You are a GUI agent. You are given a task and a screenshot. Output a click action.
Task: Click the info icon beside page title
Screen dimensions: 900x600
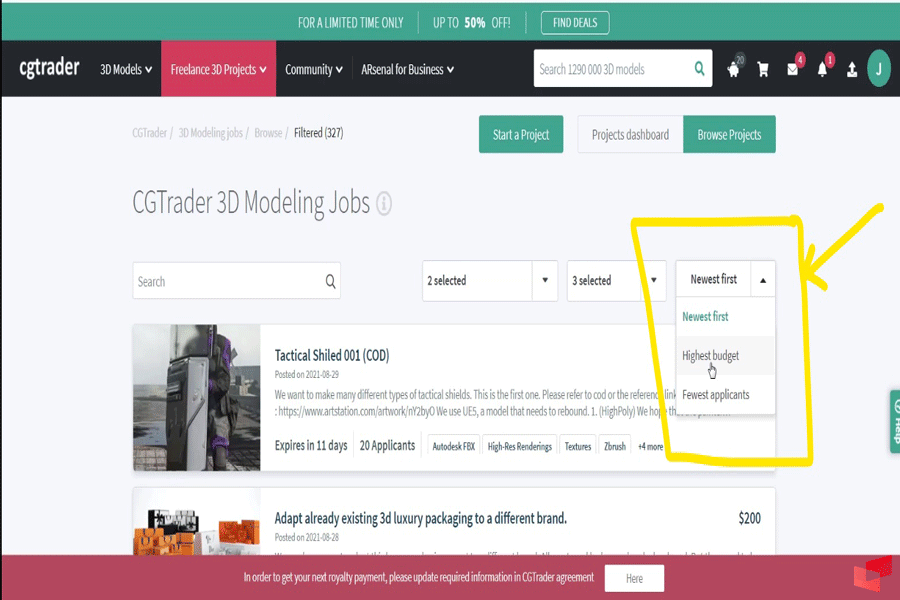[x=383, y=204]
